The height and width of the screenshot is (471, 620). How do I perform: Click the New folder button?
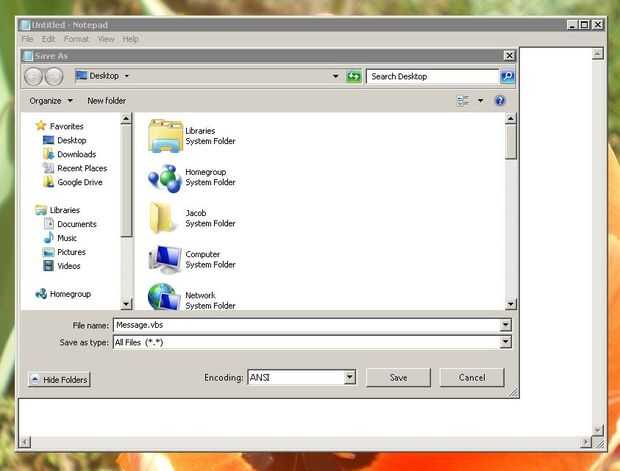coord(106,101)
